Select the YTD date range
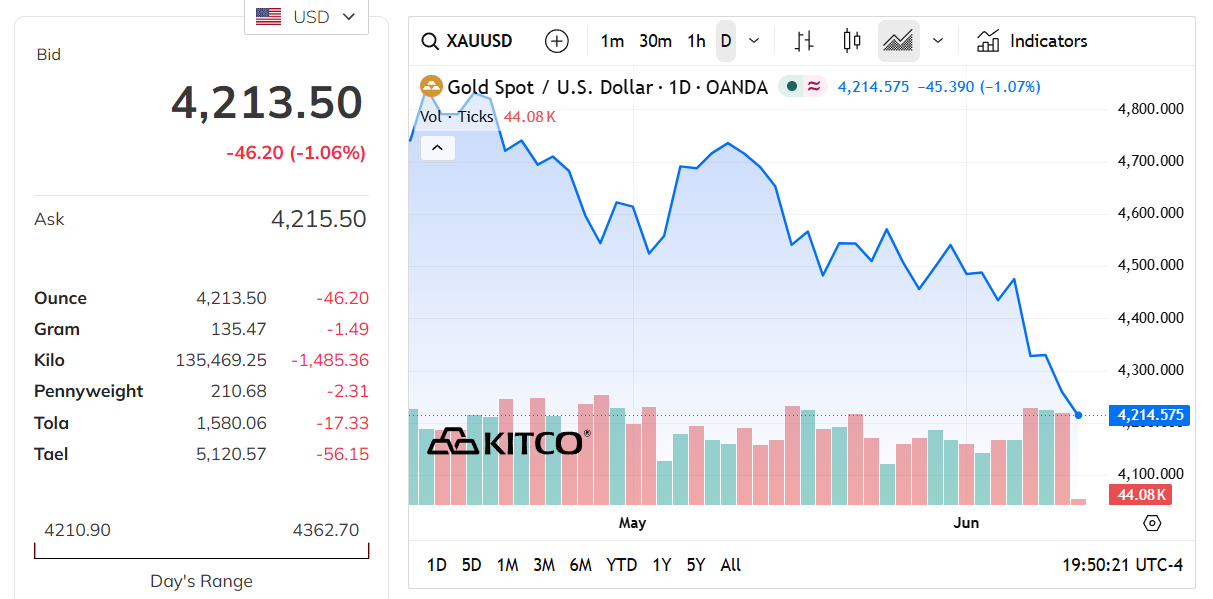The height and width of the screenshot is (599, 1213). click(621, 565)
